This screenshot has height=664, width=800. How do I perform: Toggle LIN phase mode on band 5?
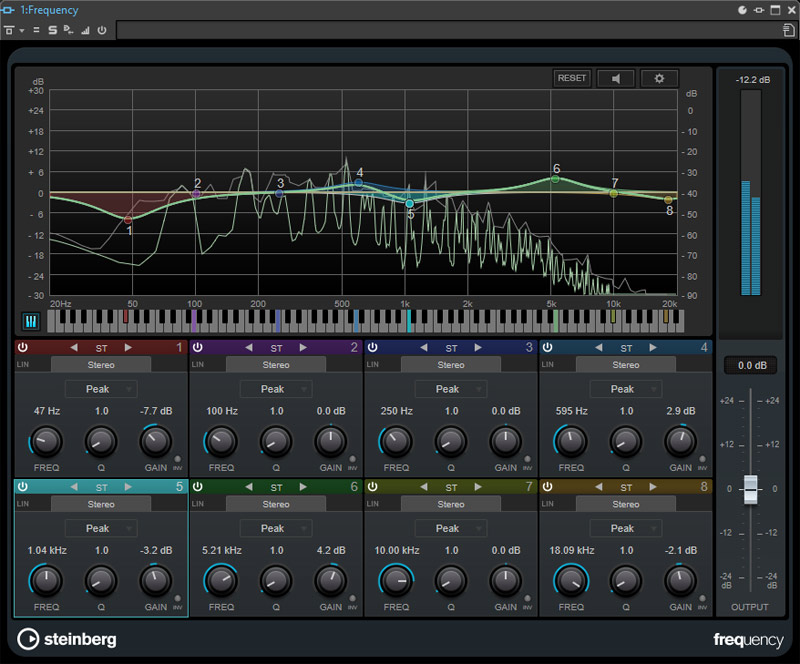pos(21,504)
